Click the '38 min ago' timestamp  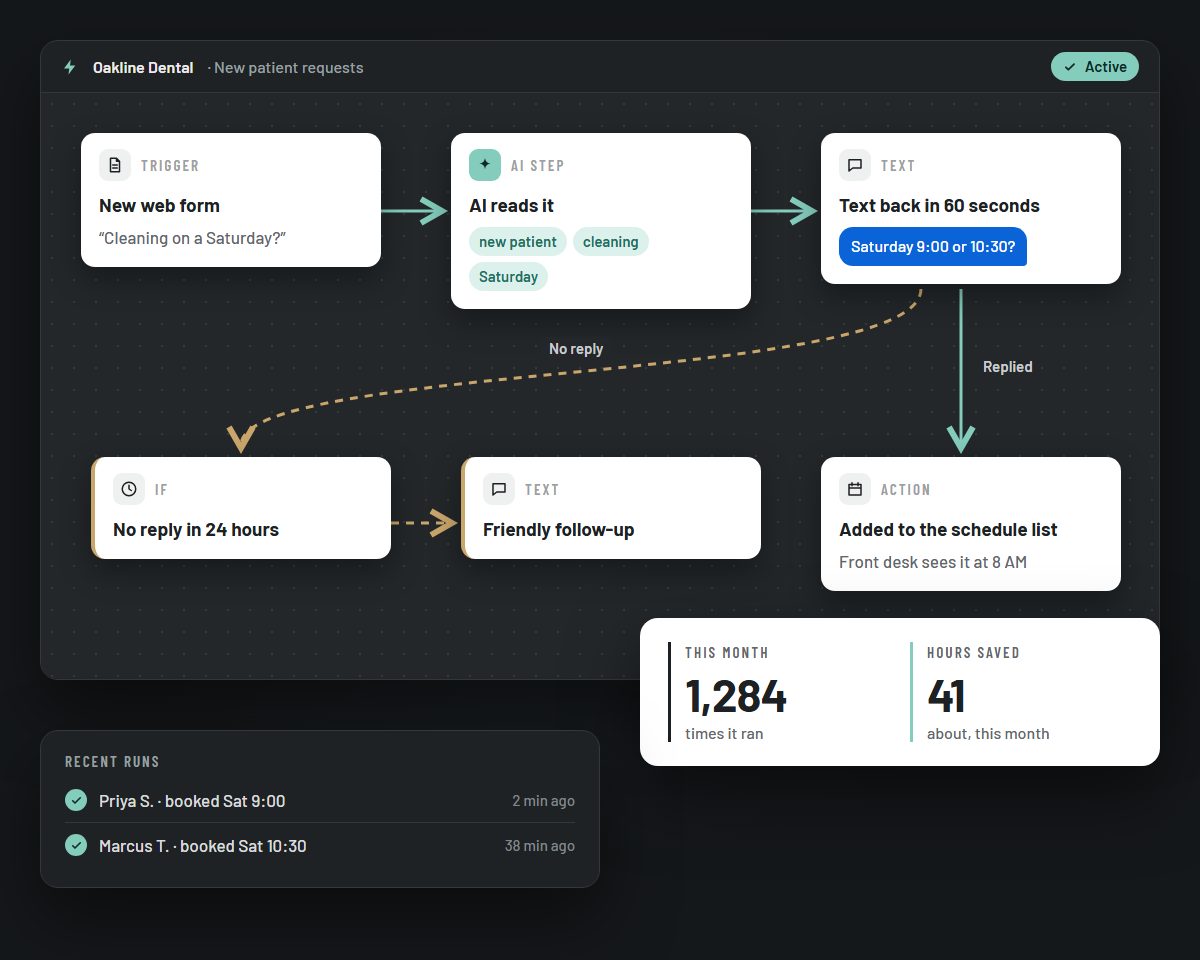[540, 846]
